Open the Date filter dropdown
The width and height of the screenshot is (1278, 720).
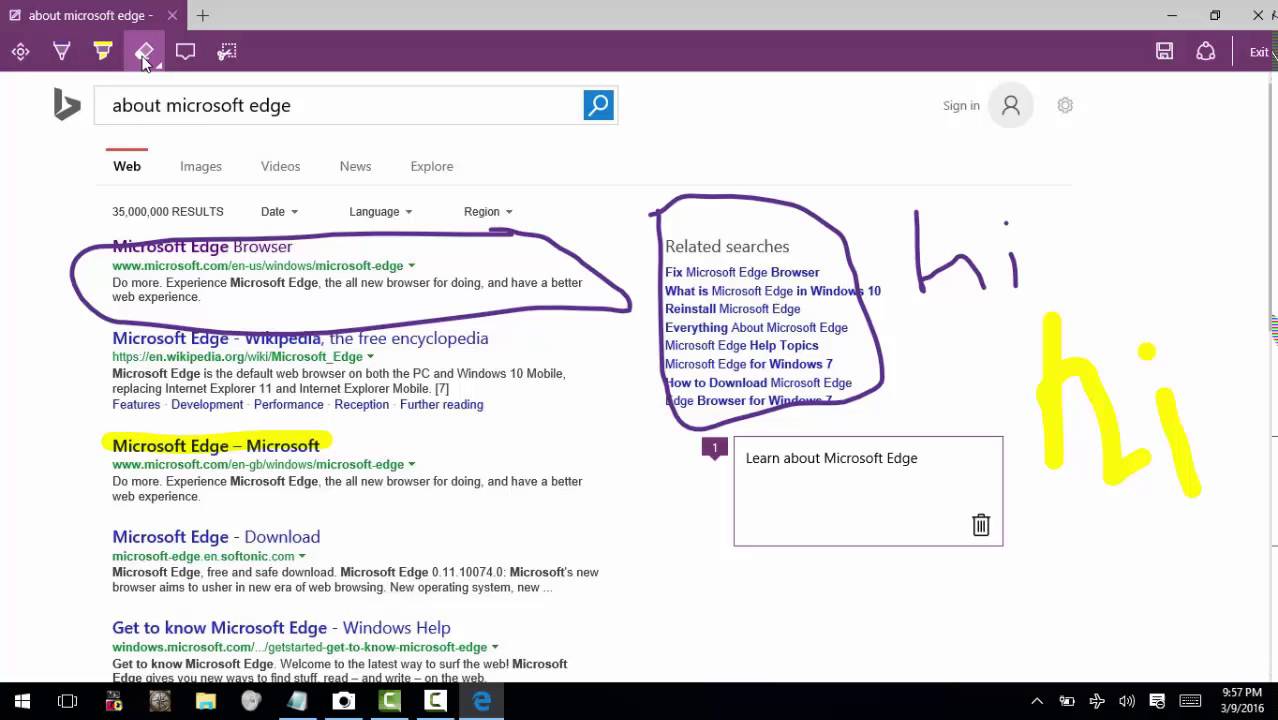tap(279, 211)
